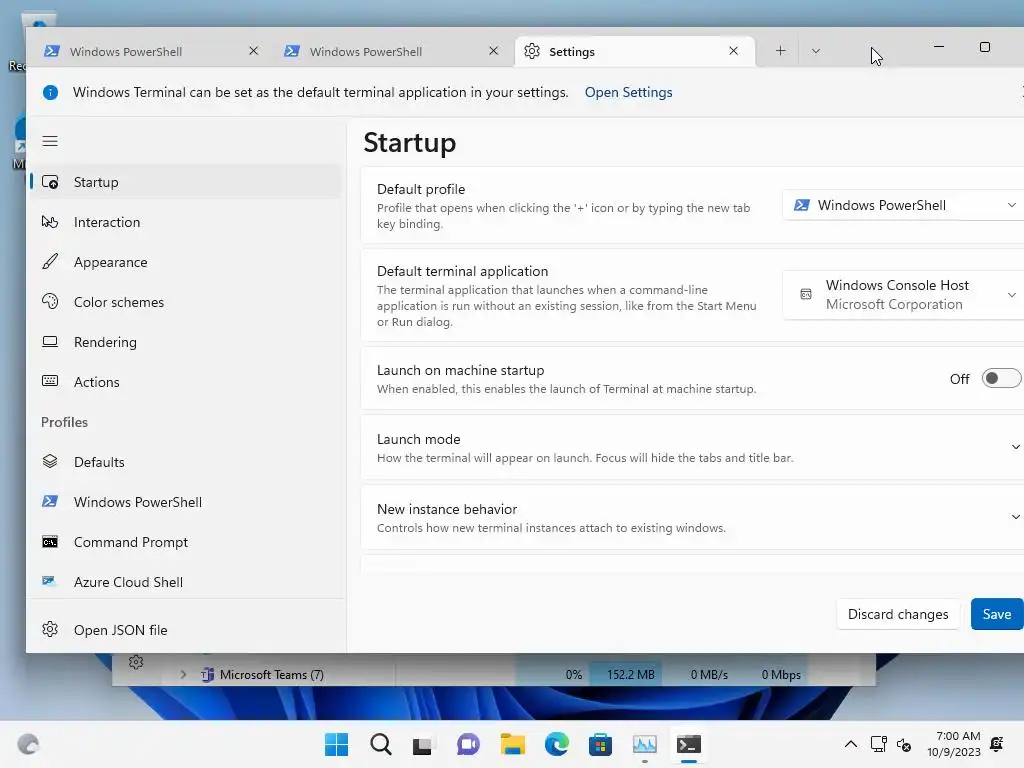1024x768 pixels.
Task: Click the Azure Cloud Shell profile icon
Action: pyautogui.click(x=49, y=581)
